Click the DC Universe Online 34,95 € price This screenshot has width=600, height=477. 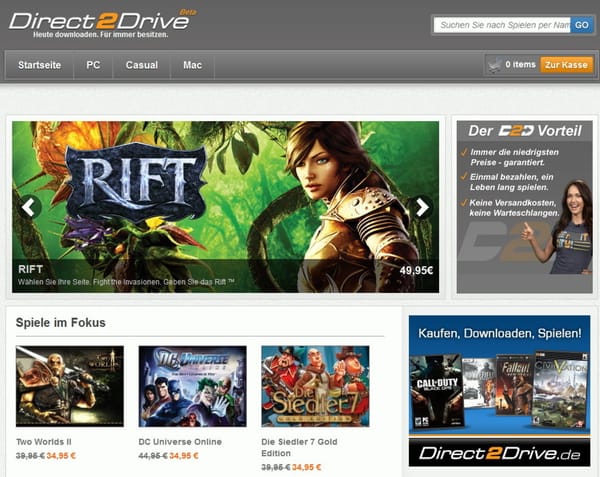click(x=184, y=456)
